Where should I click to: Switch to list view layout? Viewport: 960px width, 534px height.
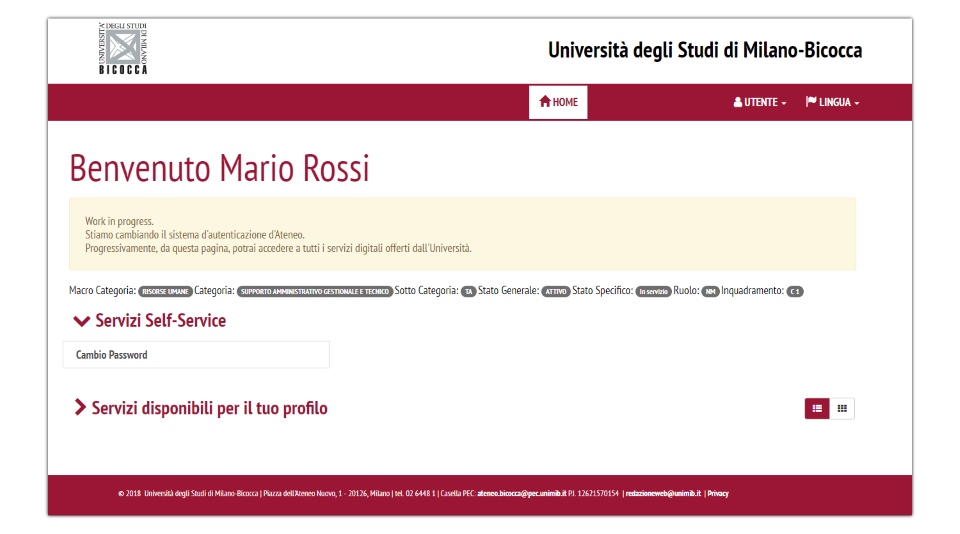[817, 408]
